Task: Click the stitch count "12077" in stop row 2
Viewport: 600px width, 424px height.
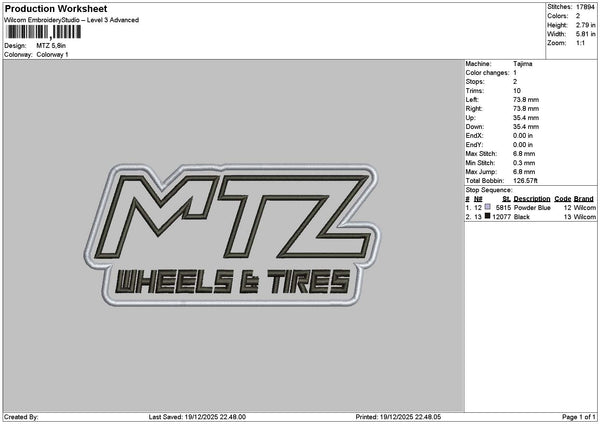Action: coord(502,217)
